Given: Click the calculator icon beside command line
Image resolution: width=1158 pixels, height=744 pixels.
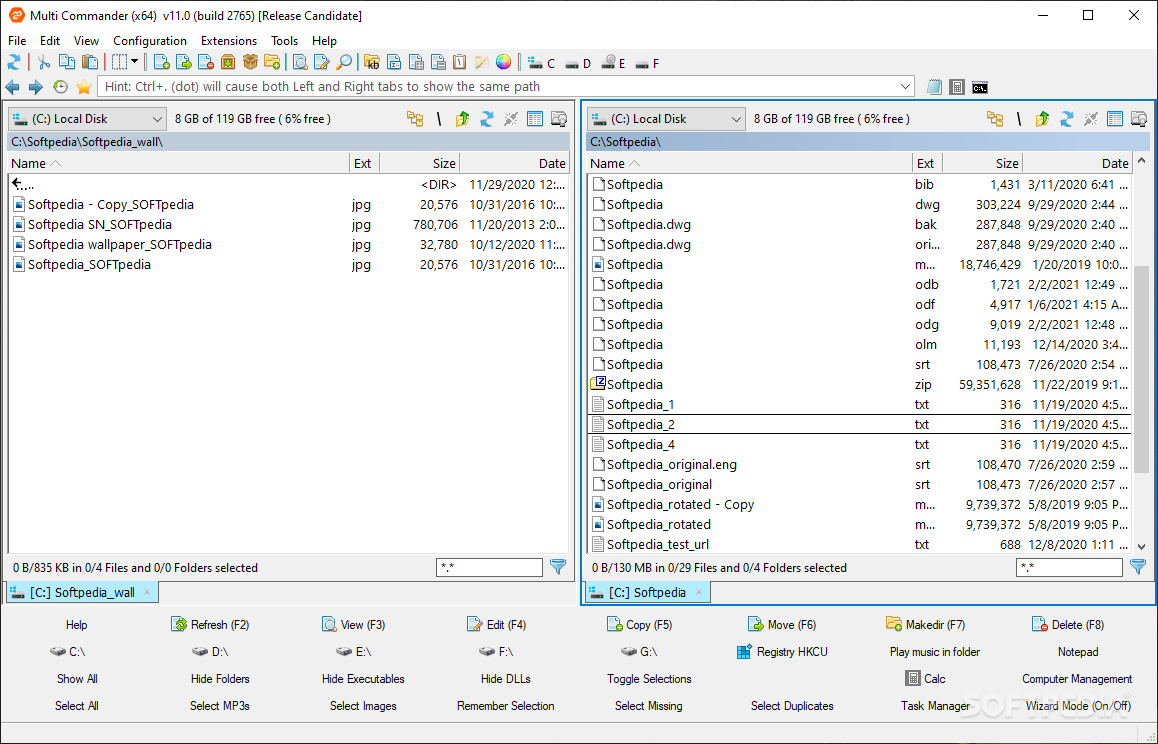Looking at the screenshot, I should 957,87.
